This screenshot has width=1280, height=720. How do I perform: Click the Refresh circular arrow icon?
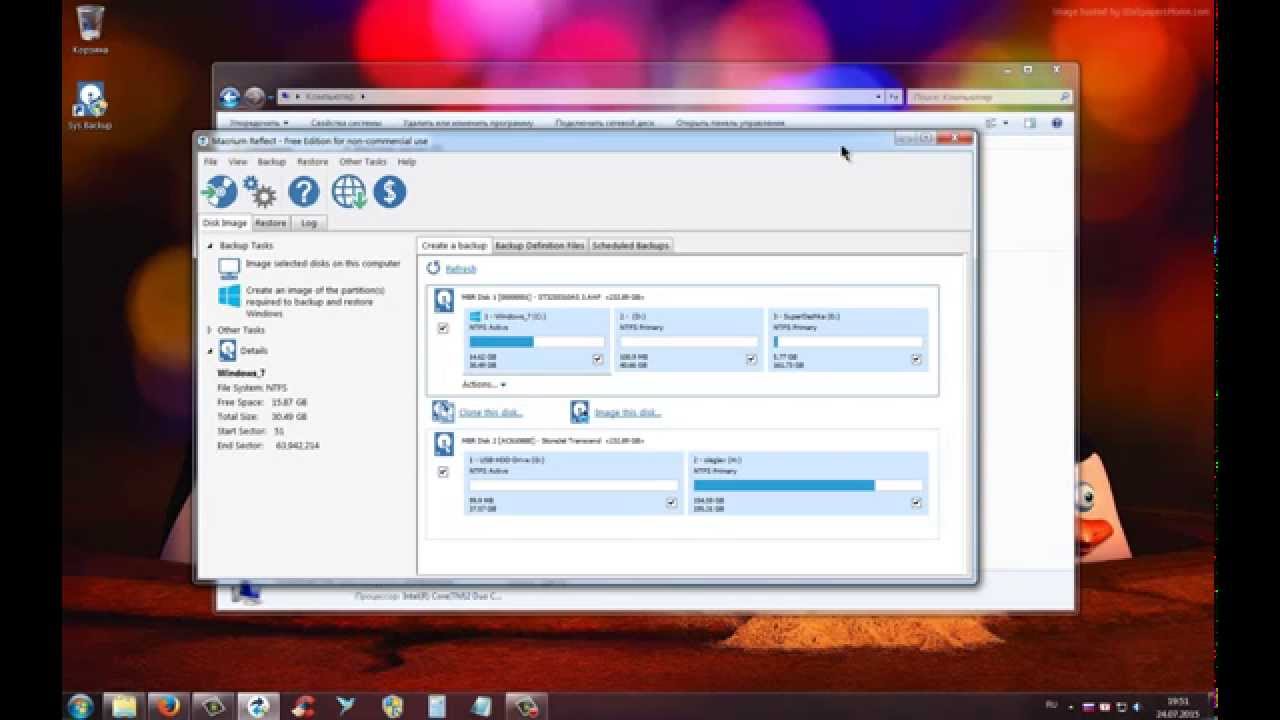tap(434, 268)
